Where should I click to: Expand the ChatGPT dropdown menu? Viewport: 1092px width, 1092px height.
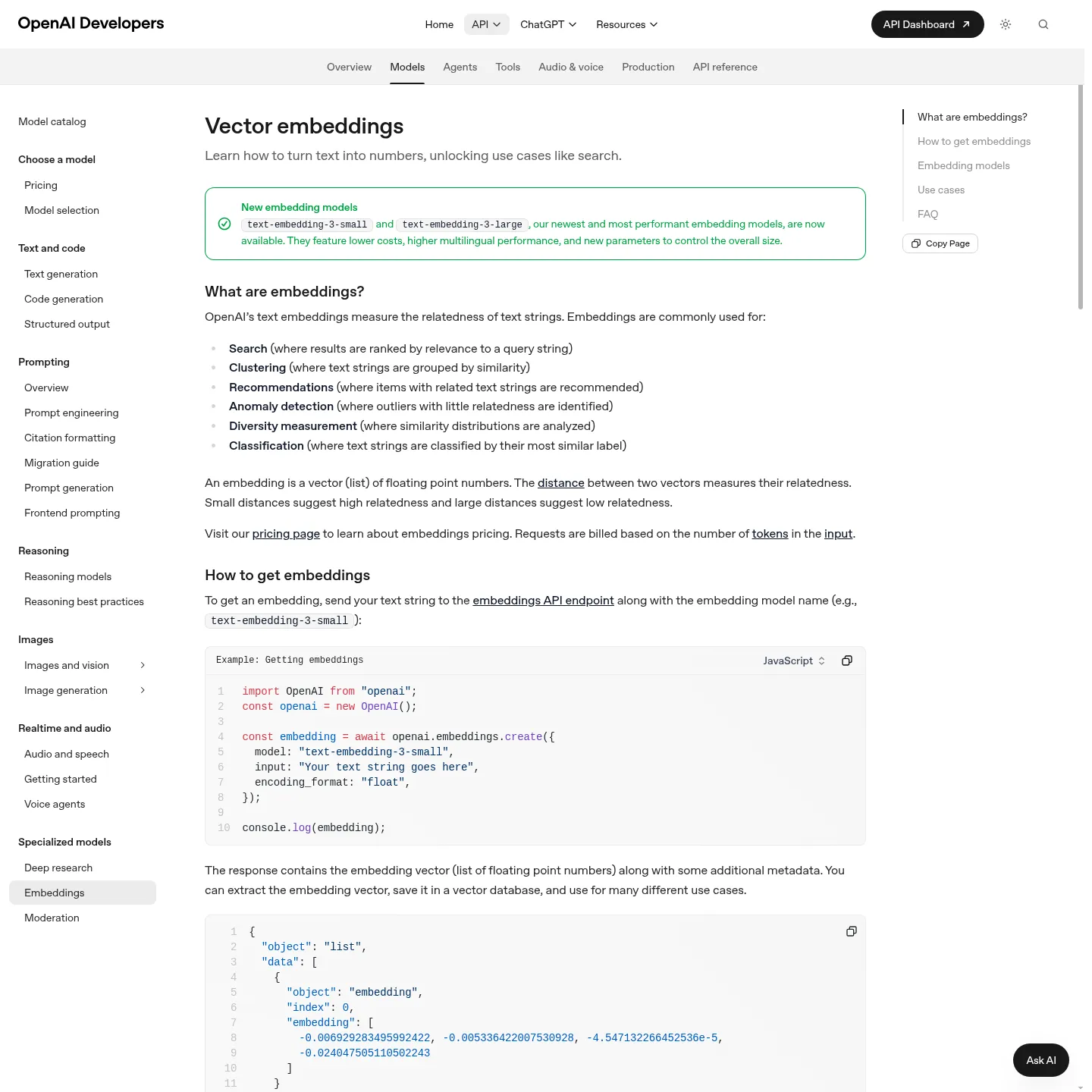click(x=548, y=24)
